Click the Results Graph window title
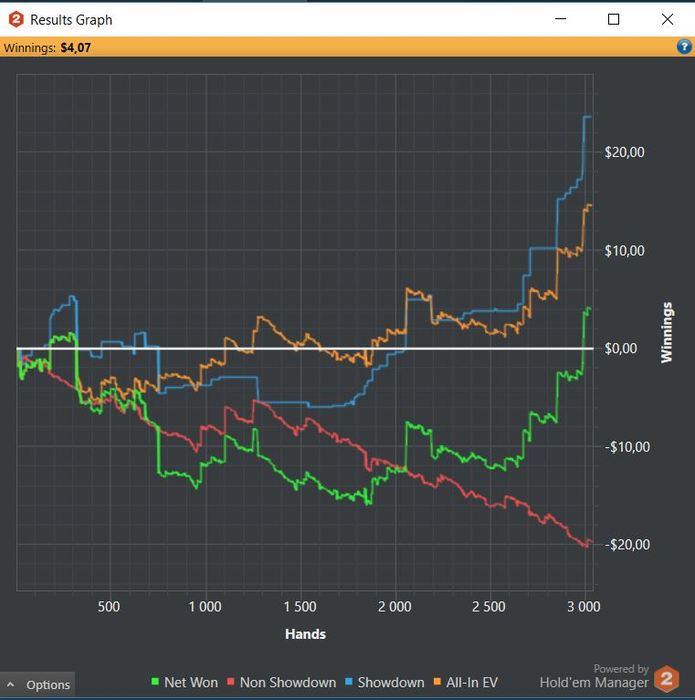This screenshot has width=695, height=700. (71, 20)
